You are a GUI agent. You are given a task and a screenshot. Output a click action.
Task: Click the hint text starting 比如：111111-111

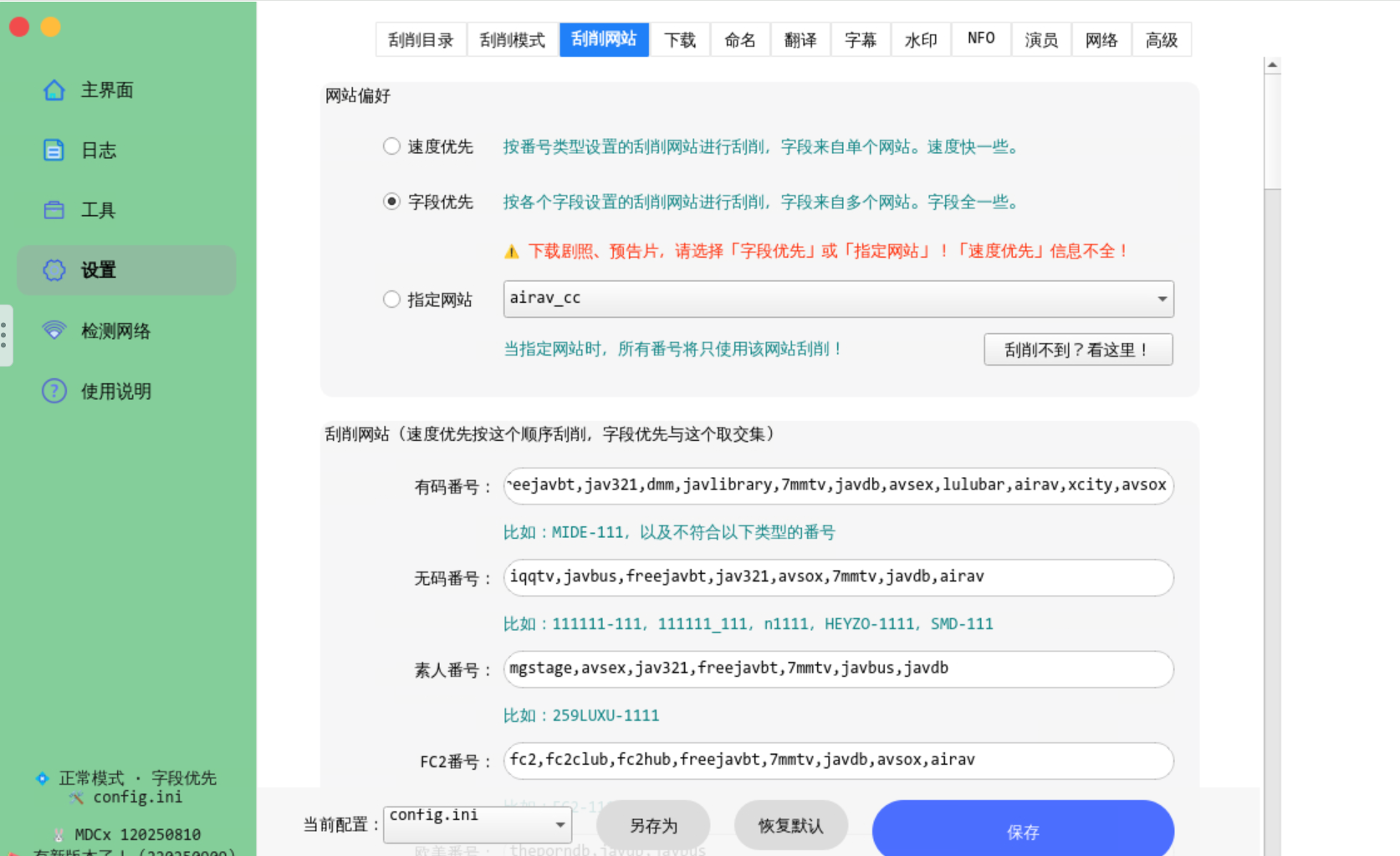point(749,624)
